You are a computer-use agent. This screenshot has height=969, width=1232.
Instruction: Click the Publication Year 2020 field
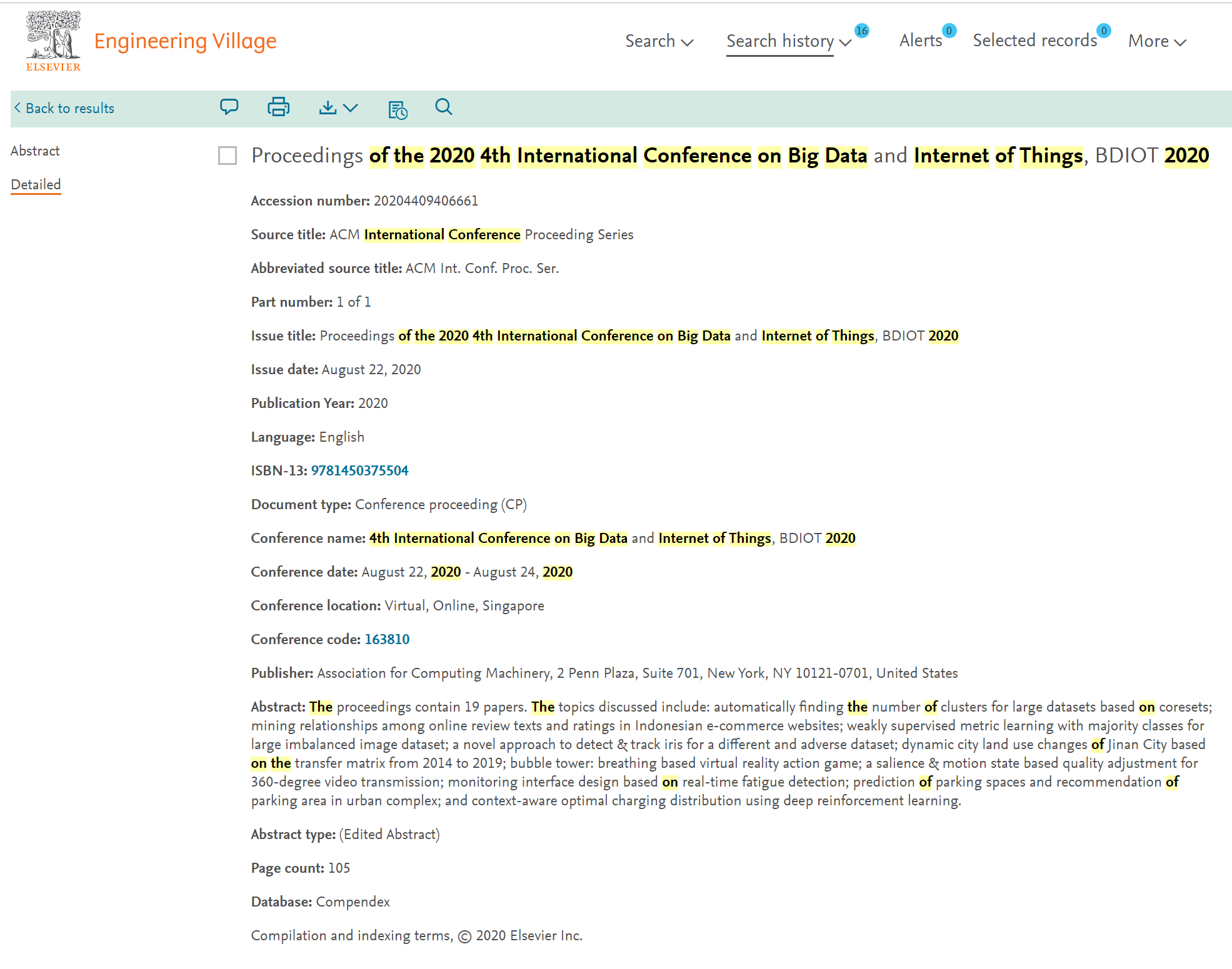(319, 403)
